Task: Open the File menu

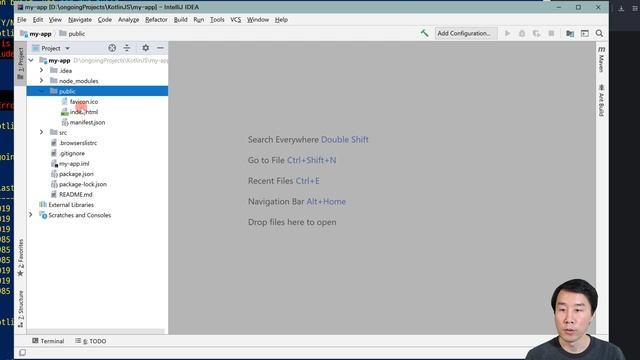Action: [x=22, y=20]
